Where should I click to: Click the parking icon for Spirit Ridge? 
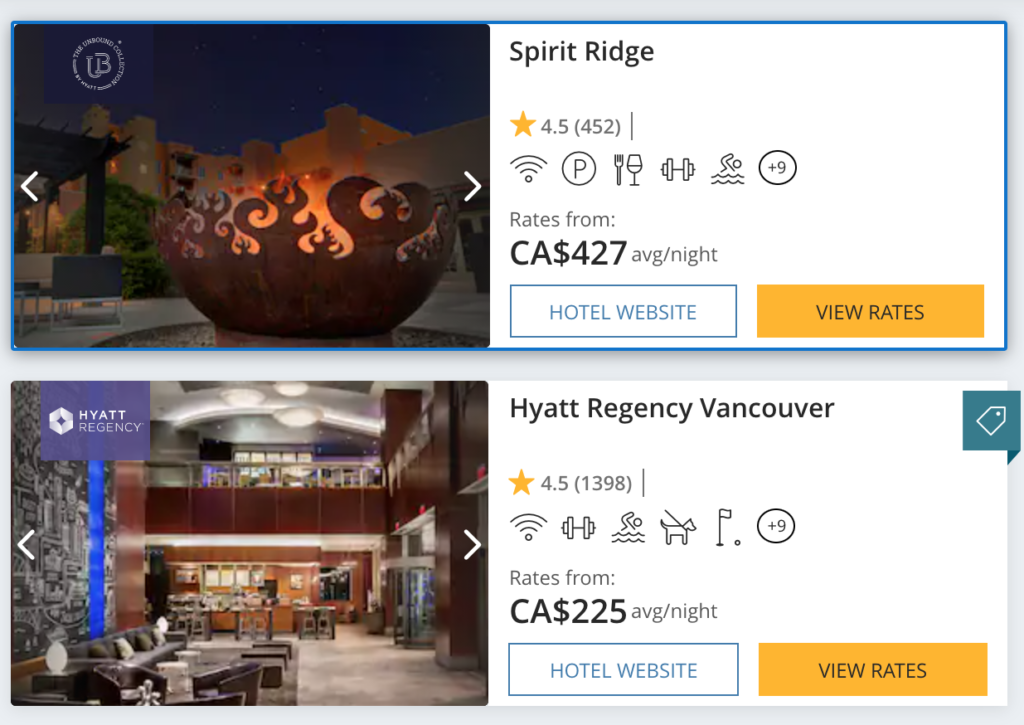pyautogui.click(x=578, y=169)
